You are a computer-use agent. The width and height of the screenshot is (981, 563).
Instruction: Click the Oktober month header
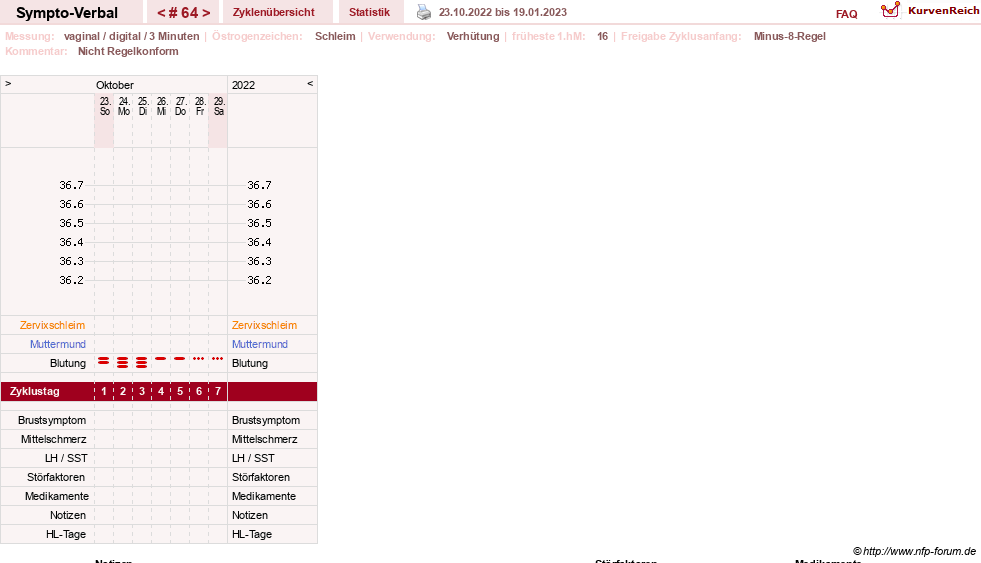tap(114, 85)
